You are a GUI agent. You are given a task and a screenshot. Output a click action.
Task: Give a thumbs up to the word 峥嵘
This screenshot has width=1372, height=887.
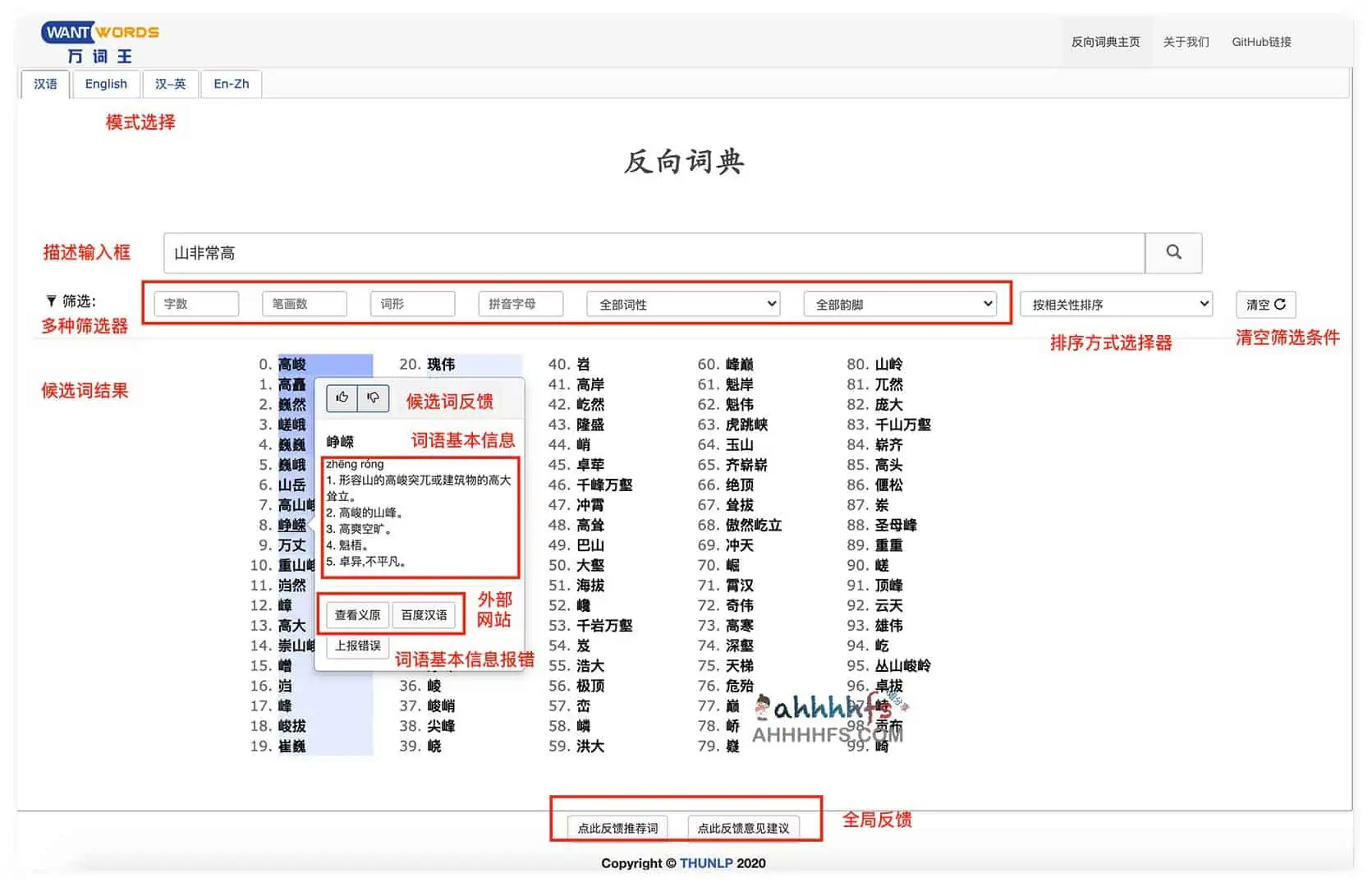(x=342, y=398)
